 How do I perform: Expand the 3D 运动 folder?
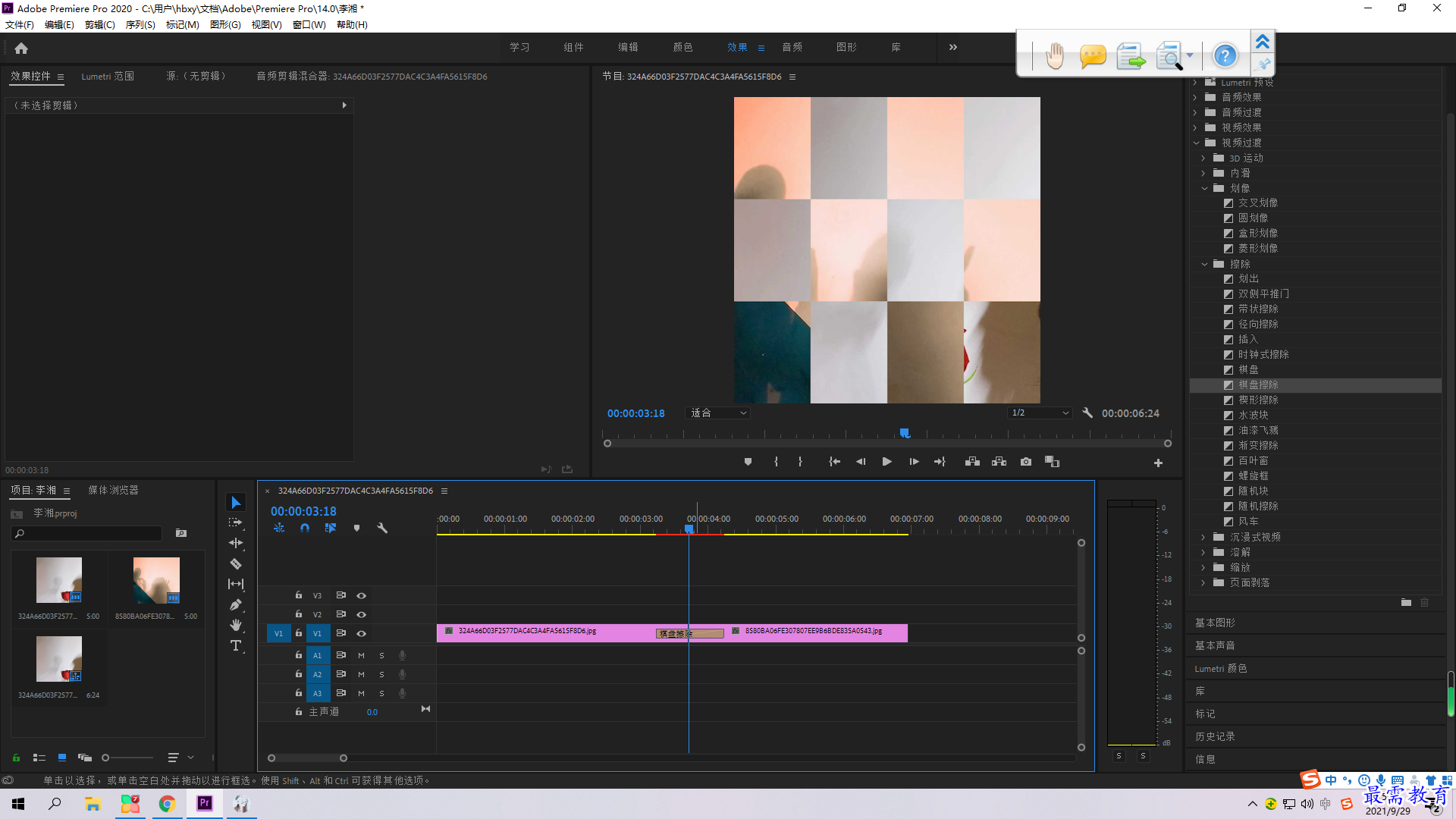click(x=1203, y=158)
